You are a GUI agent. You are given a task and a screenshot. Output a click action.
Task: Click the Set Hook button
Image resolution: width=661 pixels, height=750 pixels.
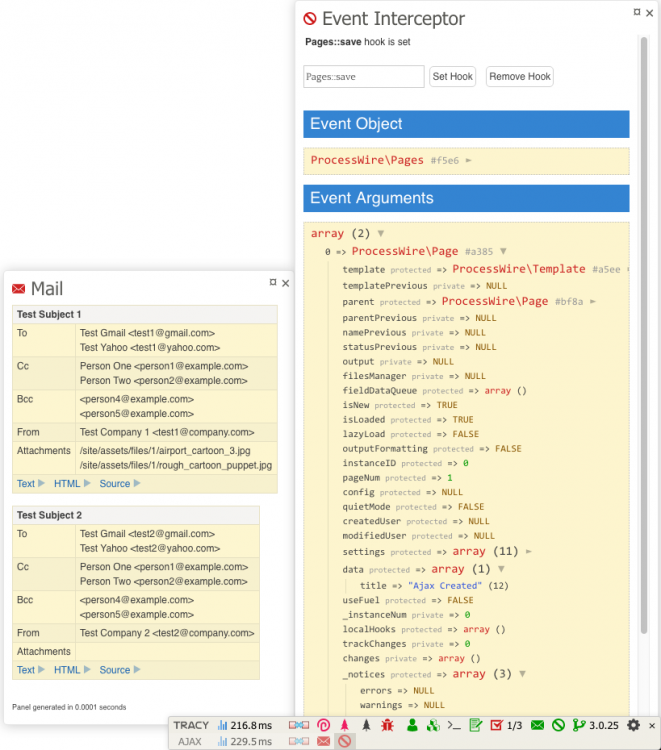click(452, 77)
